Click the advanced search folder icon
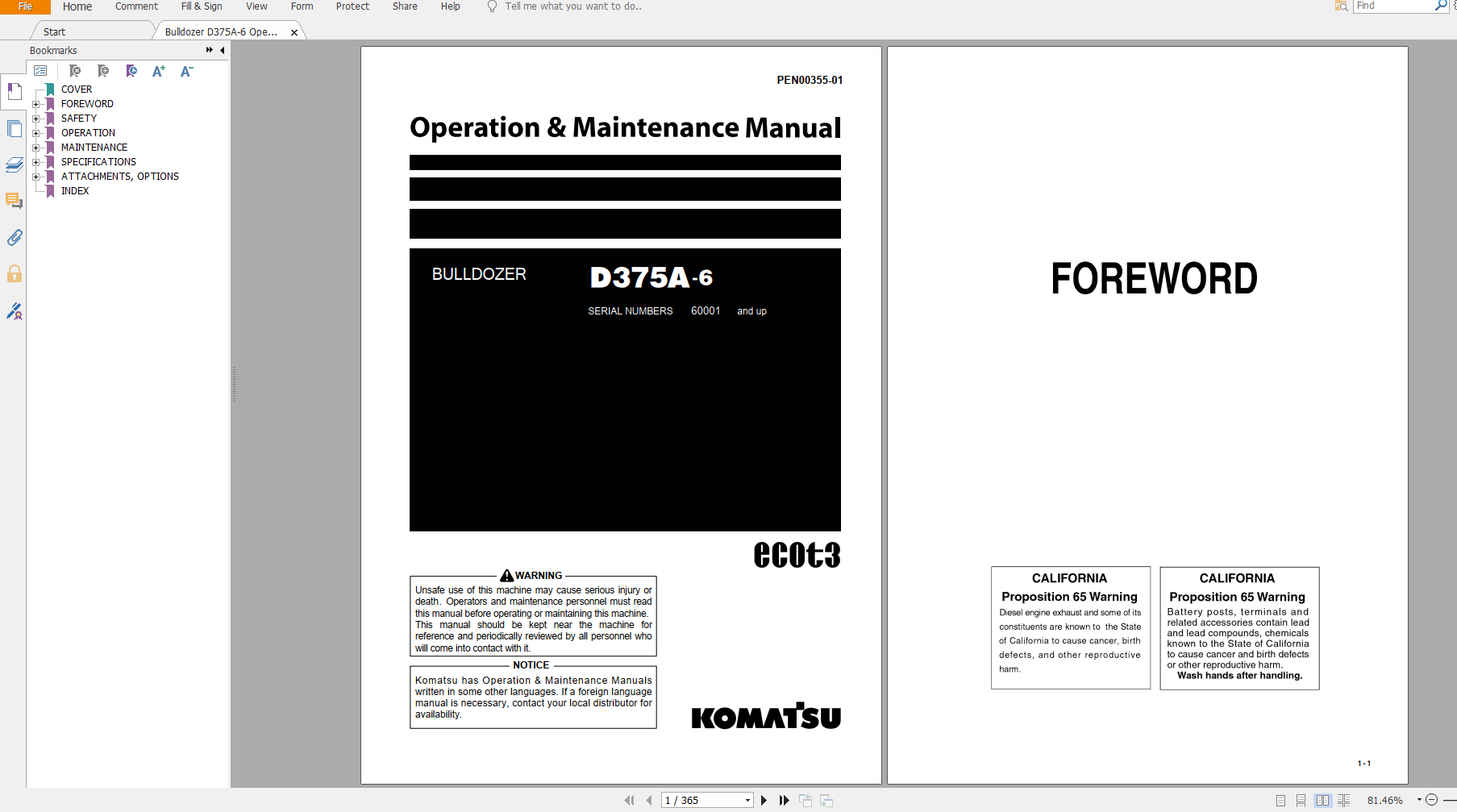1457x812 pixels. tap(1342, 6)
